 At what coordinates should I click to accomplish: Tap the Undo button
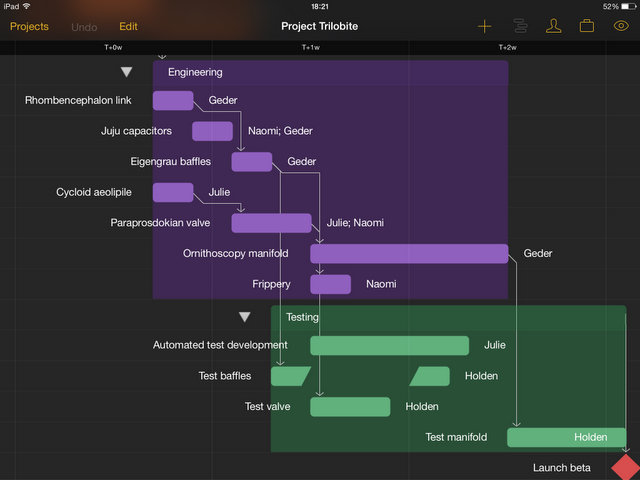click(x=84, y=27)
